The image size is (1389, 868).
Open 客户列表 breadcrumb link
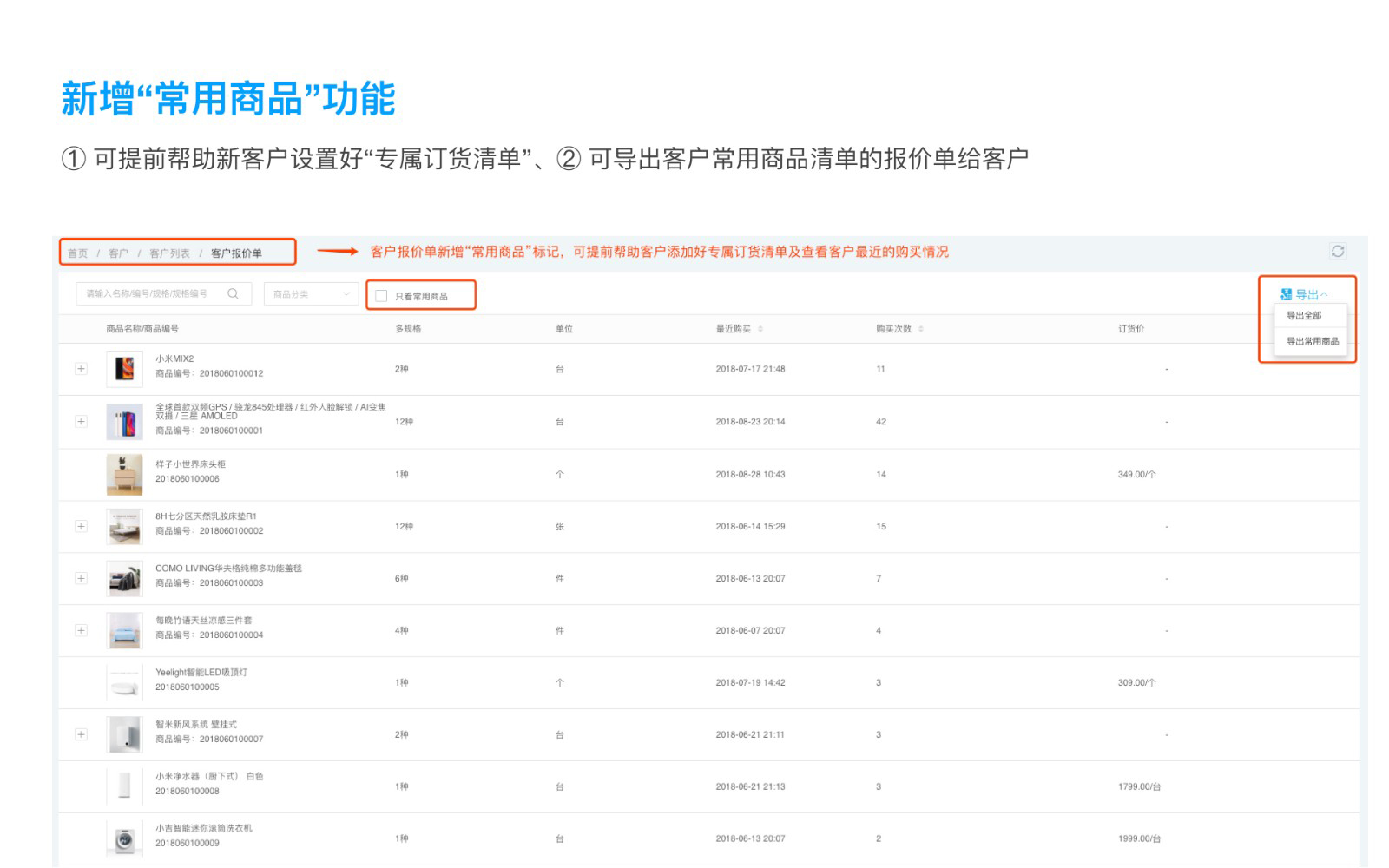[x=169, y=253]
